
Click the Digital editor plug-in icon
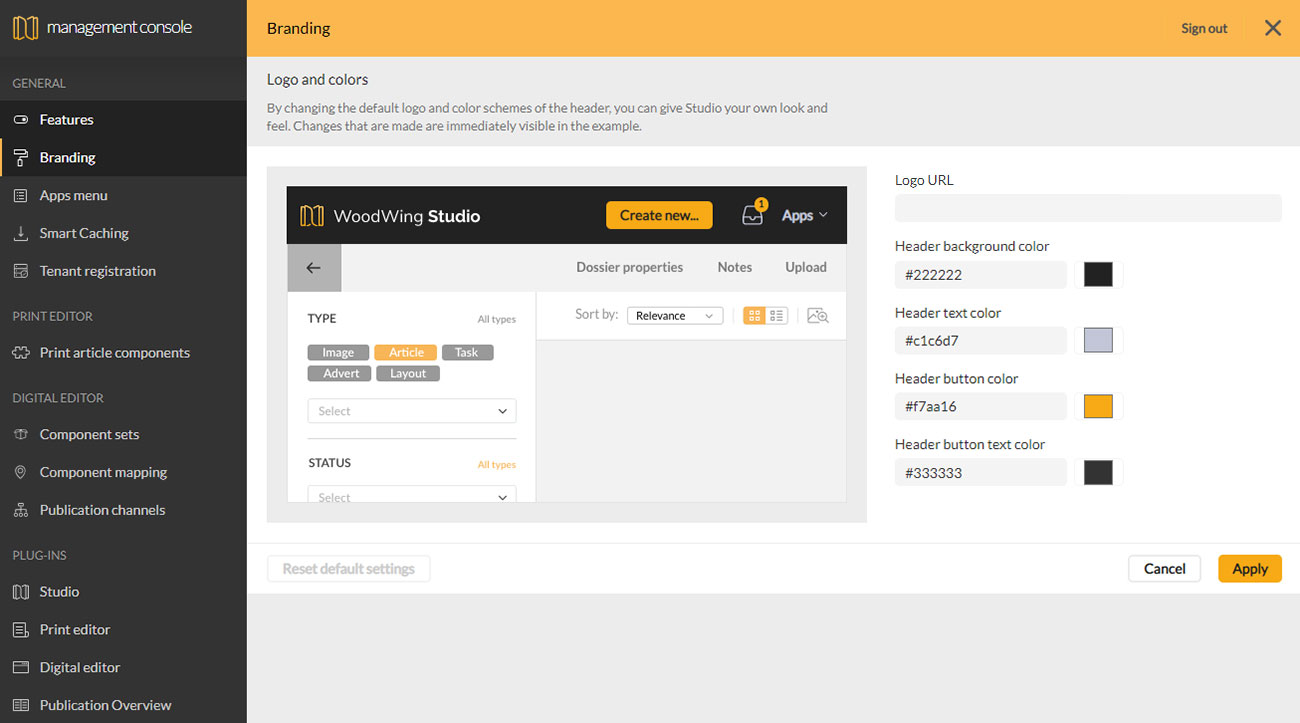(20, 667)
